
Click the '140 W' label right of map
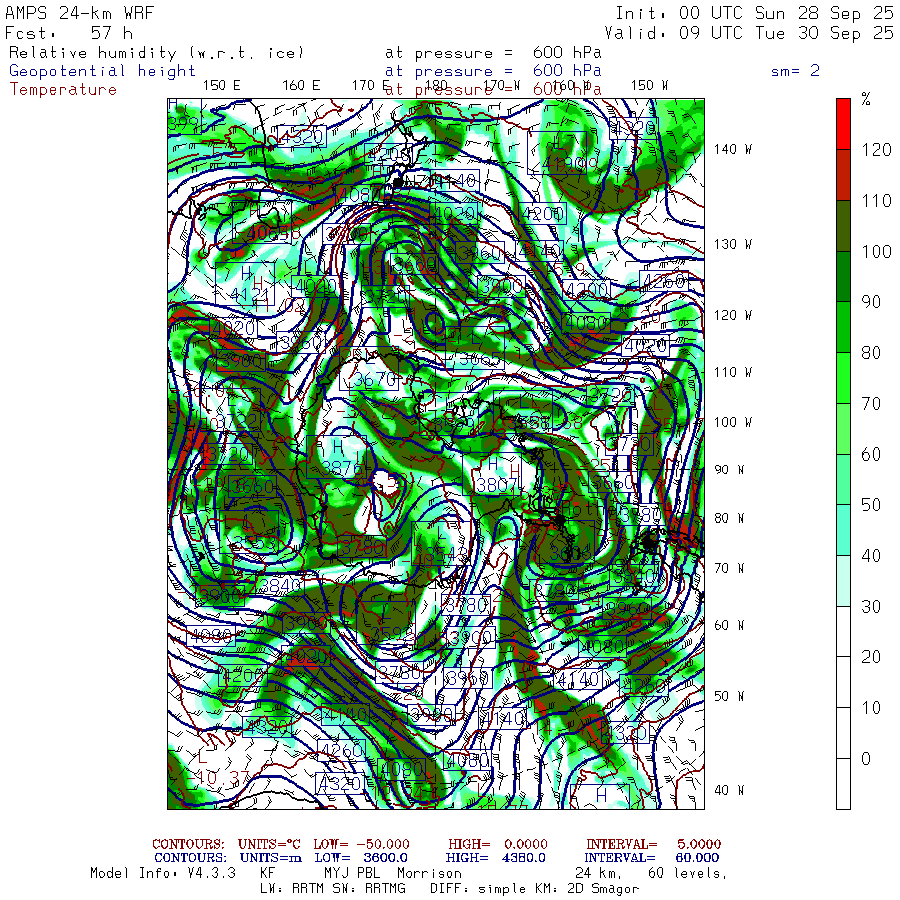pos(733,149)
